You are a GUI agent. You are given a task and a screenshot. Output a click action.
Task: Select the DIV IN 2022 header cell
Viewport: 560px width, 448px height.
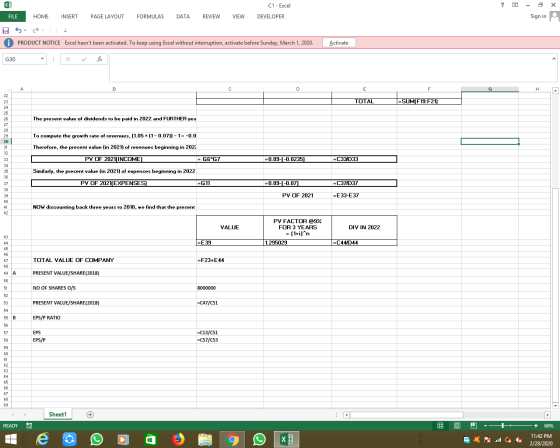coord(364,227)
